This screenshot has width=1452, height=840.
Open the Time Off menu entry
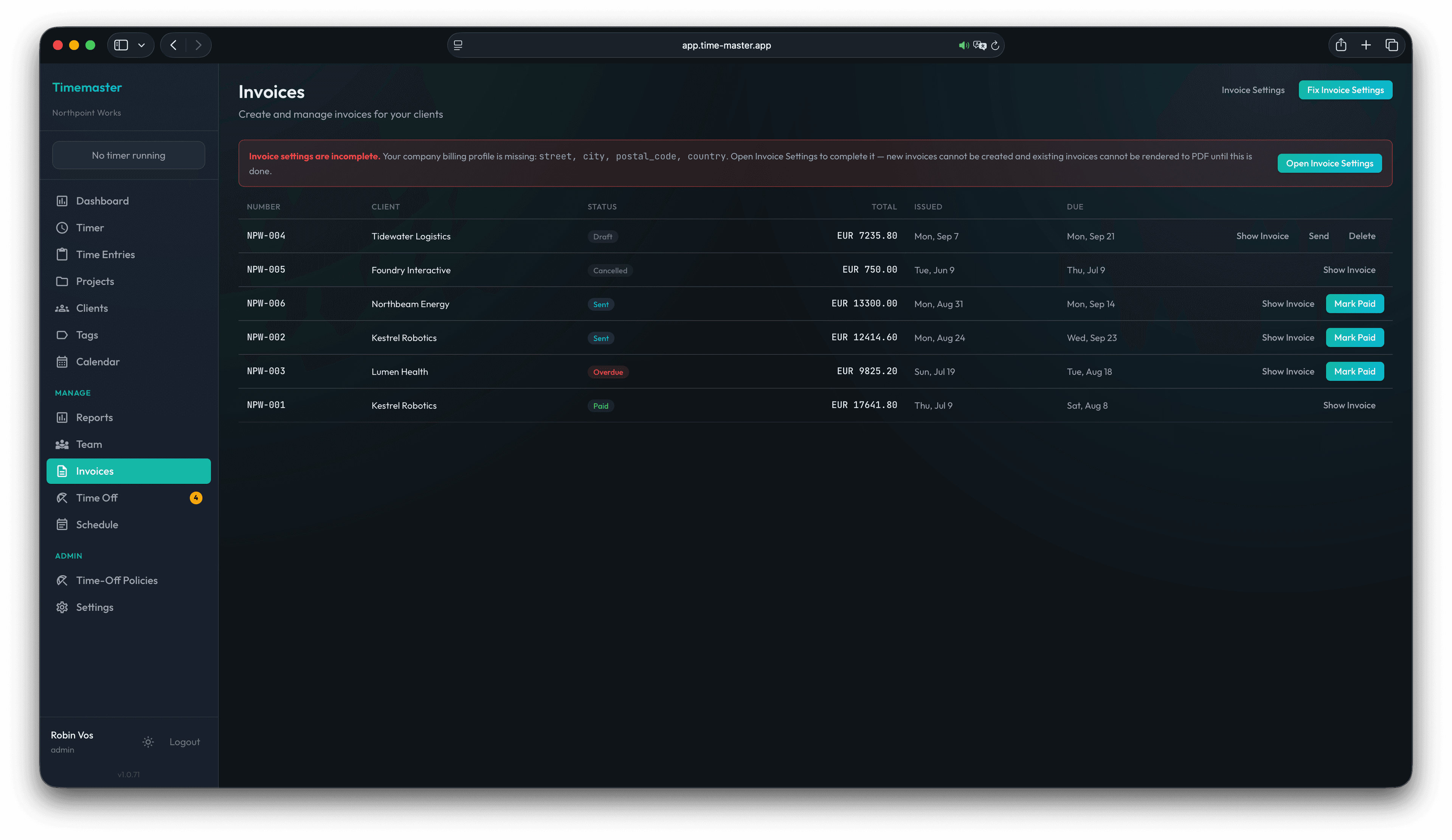(129, 498)
